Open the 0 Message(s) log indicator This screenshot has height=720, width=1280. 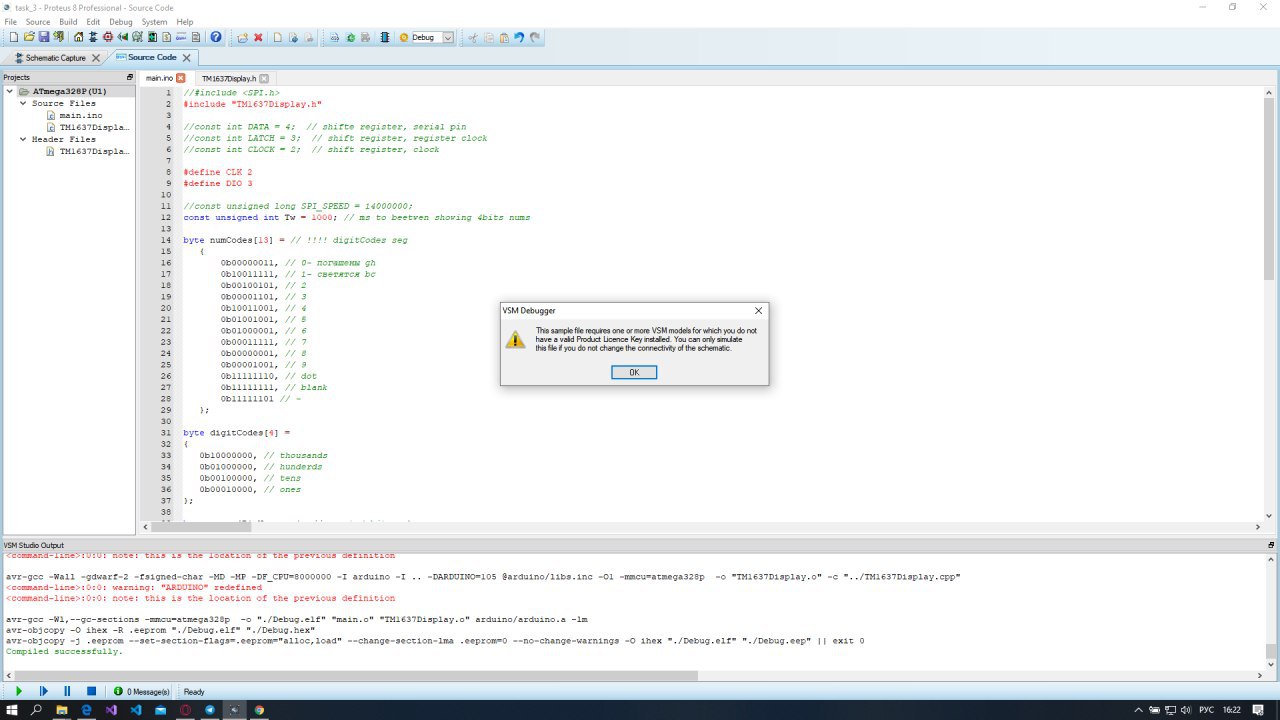141,692
